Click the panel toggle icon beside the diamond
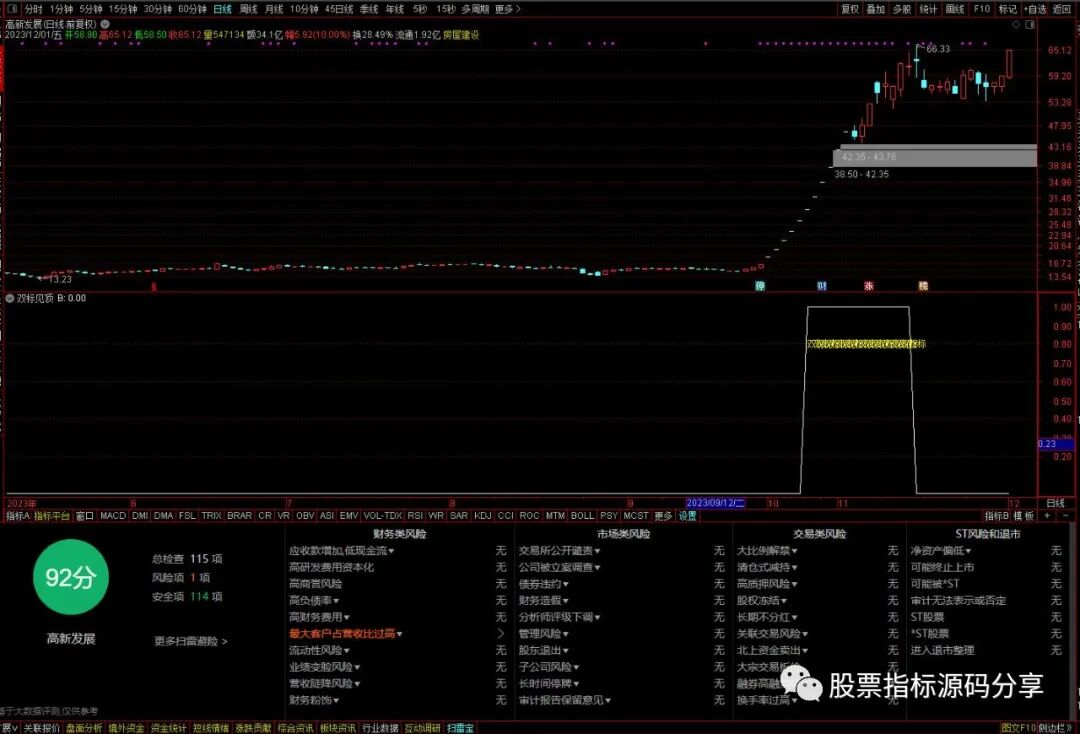The height and width of the screenshot is (734, 1080). (1030, 24)
